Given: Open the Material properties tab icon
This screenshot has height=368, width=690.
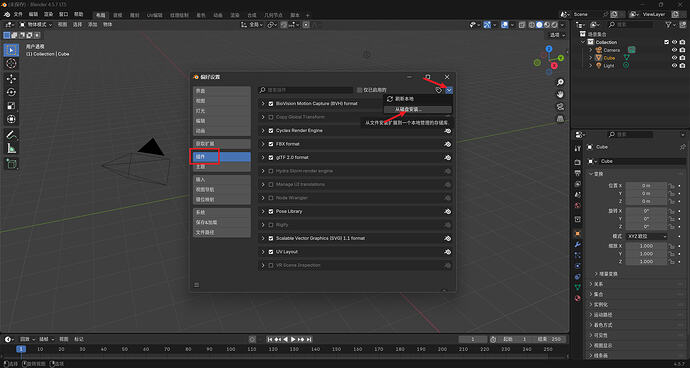Looking at the screenshot, I should coord(578,298).
